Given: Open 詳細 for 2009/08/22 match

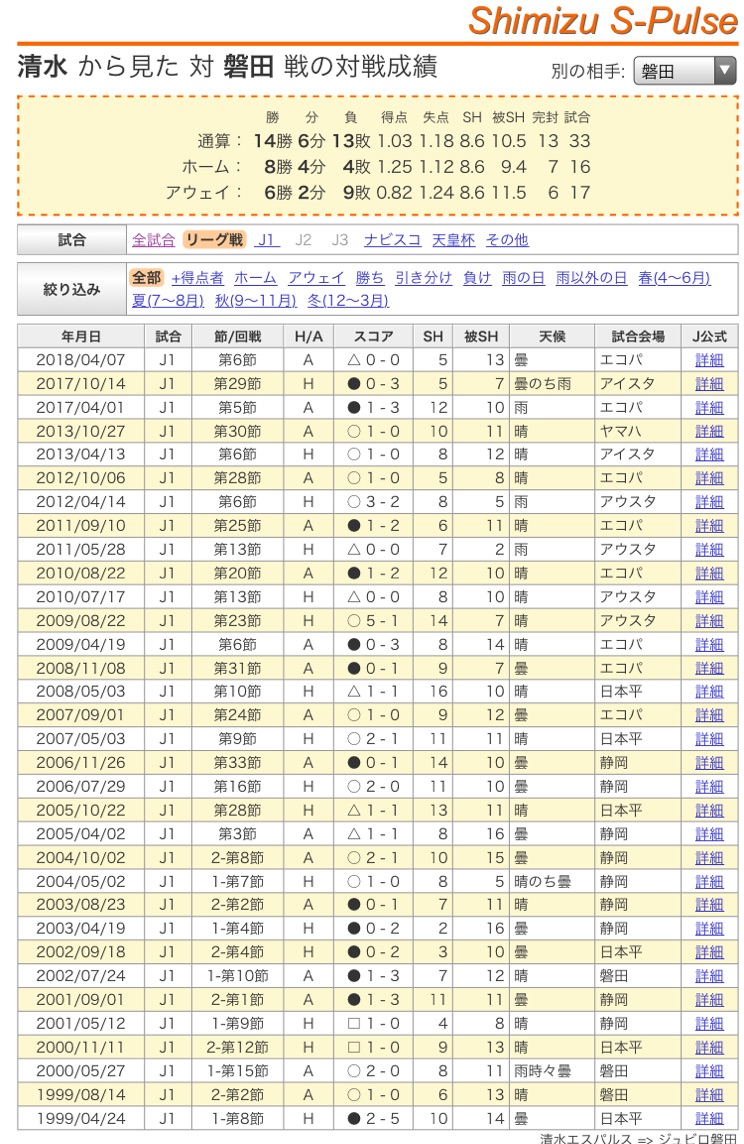Looking at the screenshot, I should [x=709, y=621].
